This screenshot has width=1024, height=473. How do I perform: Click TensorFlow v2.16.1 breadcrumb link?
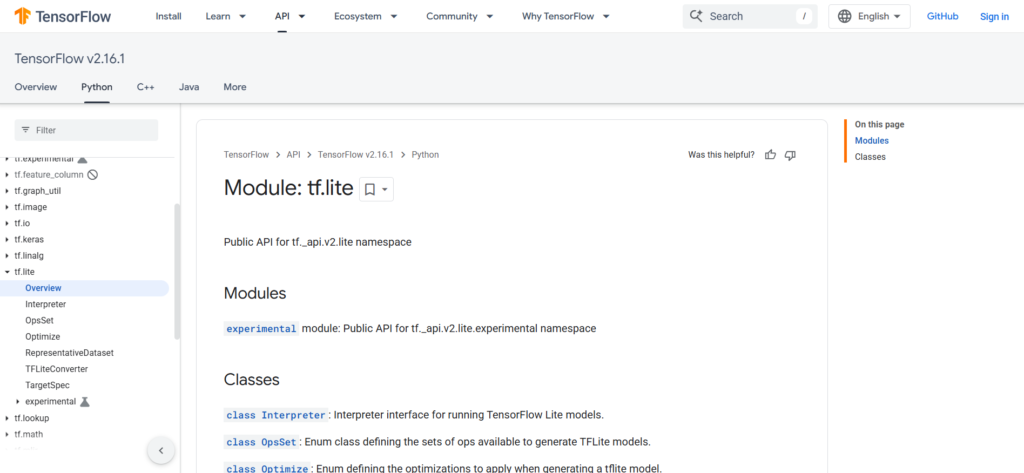point(356,155)
